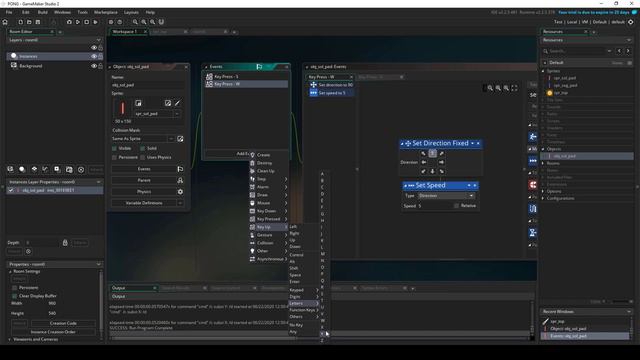Choose Space in the Key Up submenu
The image size is (640, 360).
pos(295,275)
